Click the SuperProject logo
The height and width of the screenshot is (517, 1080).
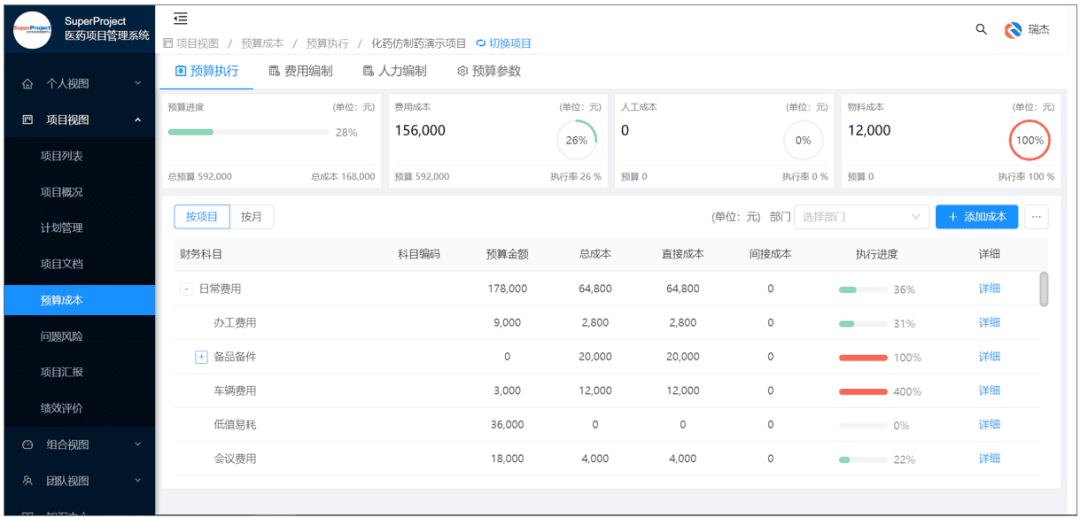pos(34,29)
